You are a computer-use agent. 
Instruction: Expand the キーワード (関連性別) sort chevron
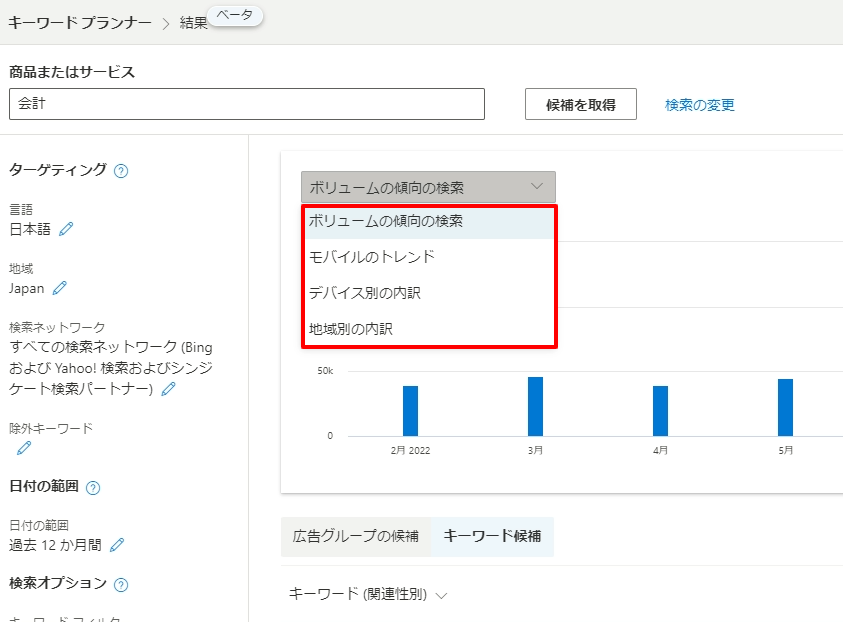coord(441,595)
